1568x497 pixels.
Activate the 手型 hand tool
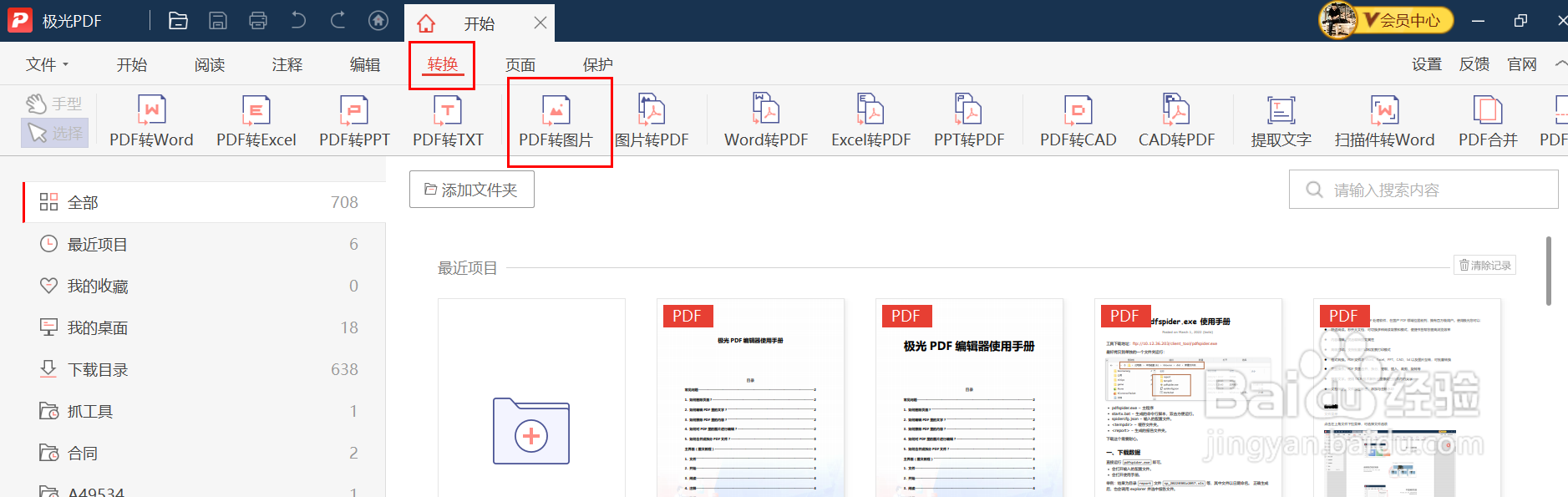[x=55, y=104]
